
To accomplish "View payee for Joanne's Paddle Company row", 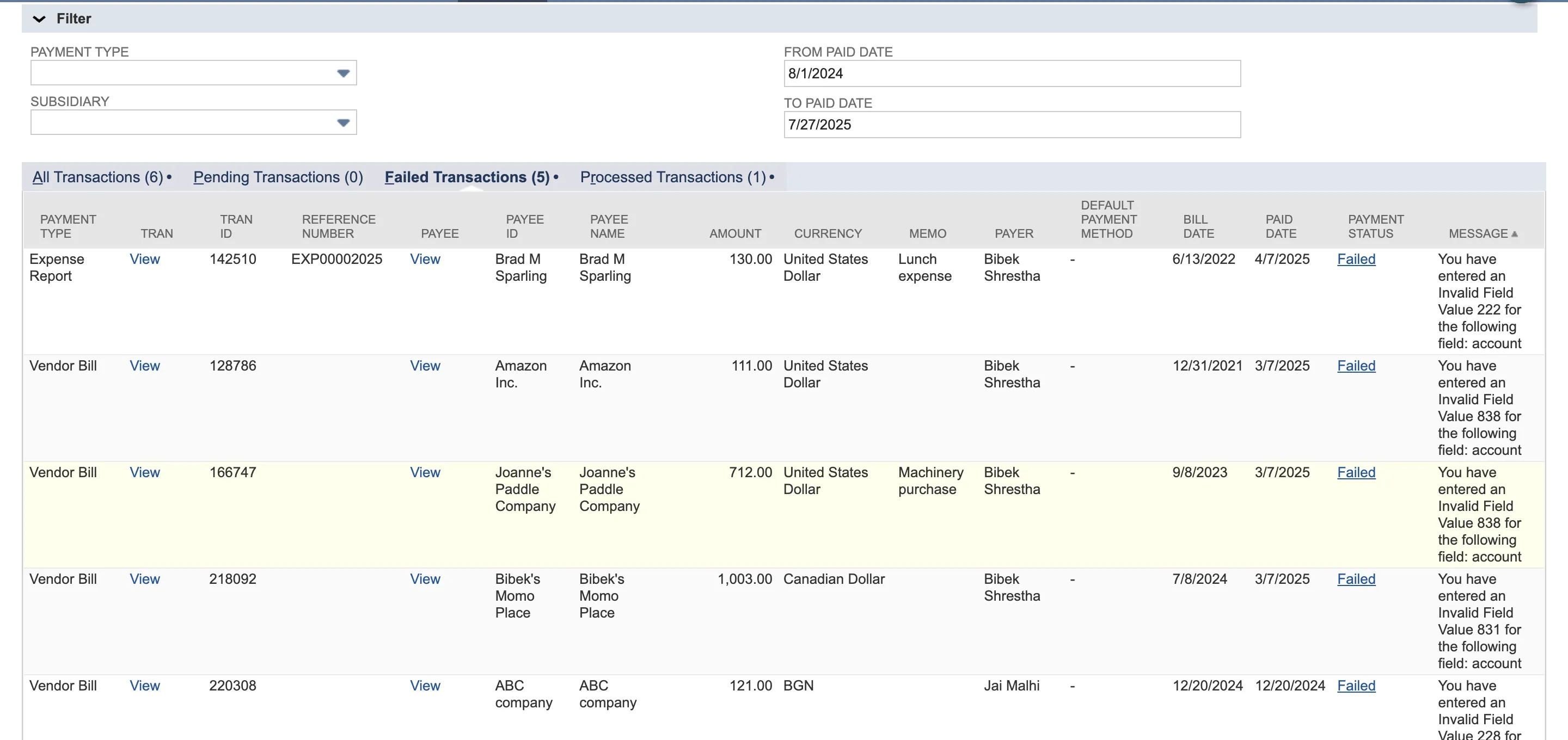I will [x=425, y=472].
